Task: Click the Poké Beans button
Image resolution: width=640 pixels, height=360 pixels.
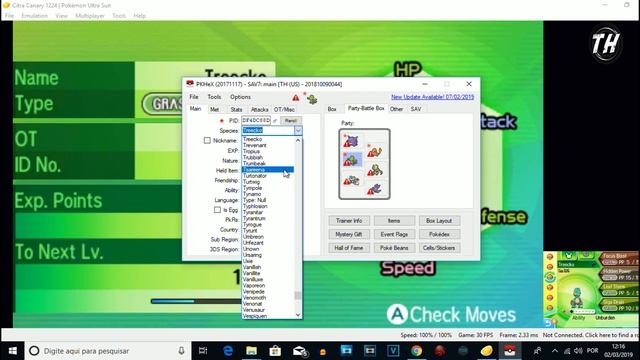Action: pos(394,248)
